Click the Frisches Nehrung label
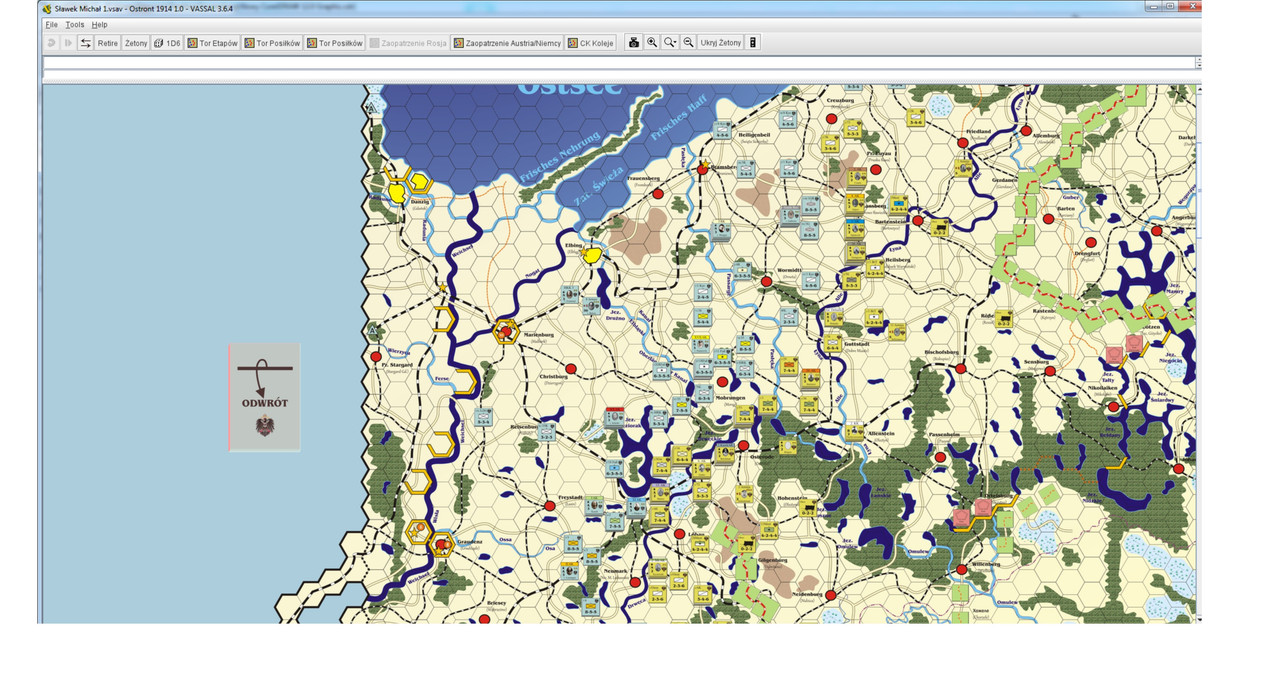 560,156
